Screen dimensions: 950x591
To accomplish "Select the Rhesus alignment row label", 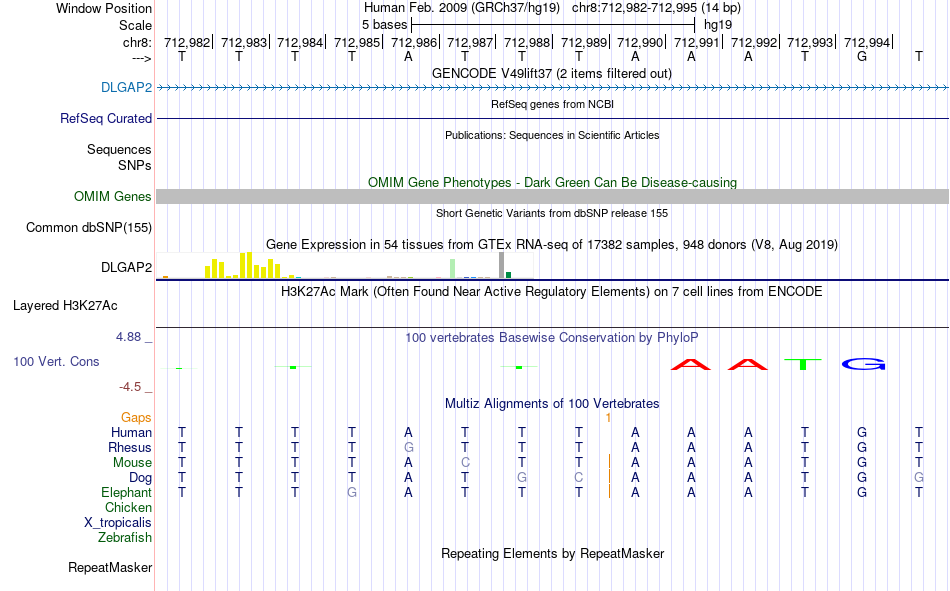I will pos(130,447).
